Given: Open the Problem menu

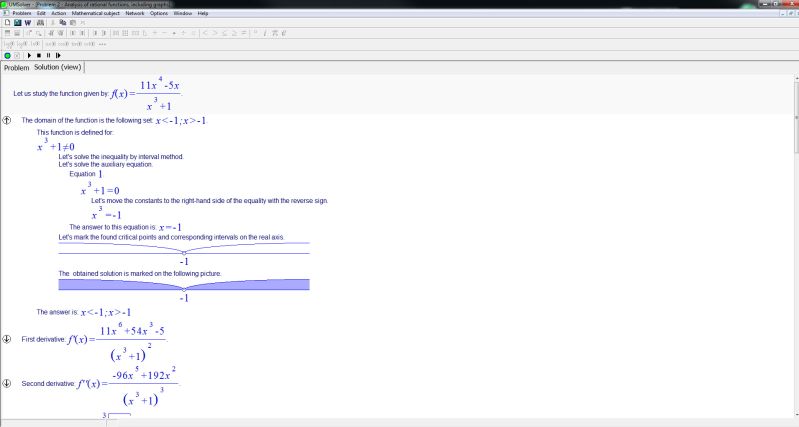Looking at the screenshot, I should coord(22,13).
